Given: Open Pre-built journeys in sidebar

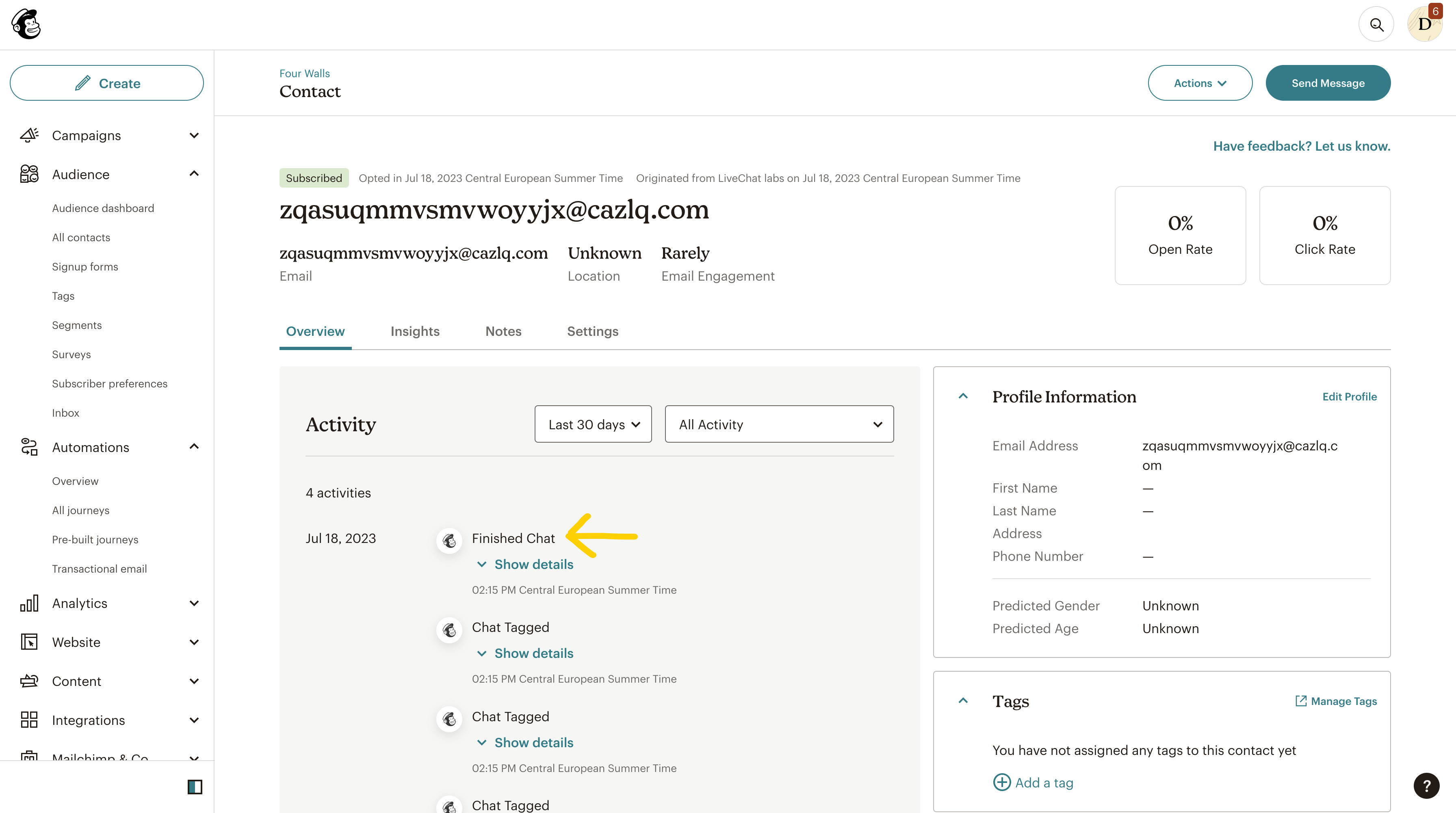Looking at the screenshot, I should (95, 540).
